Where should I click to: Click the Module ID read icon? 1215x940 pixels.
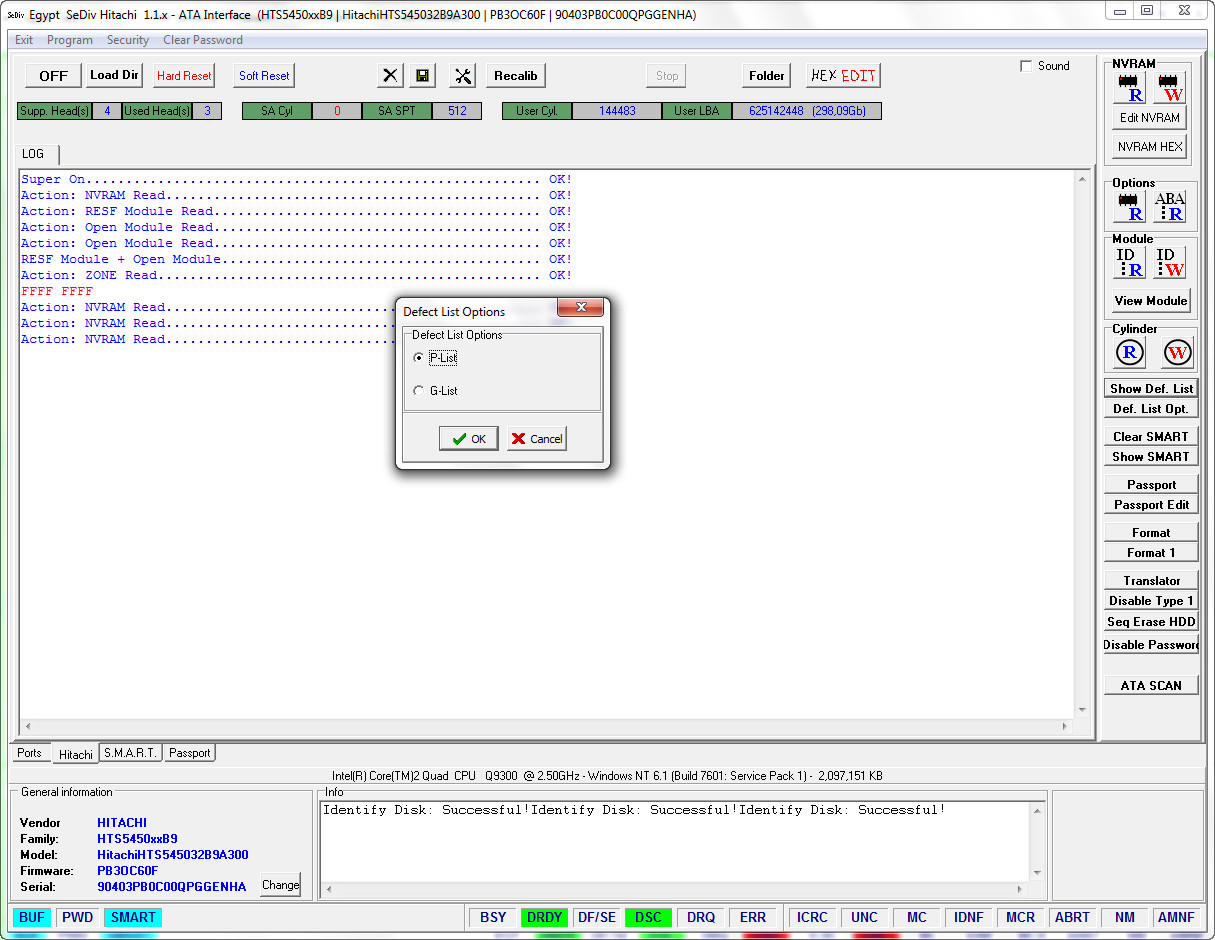pyautogui.click(x=1130, y=262)
